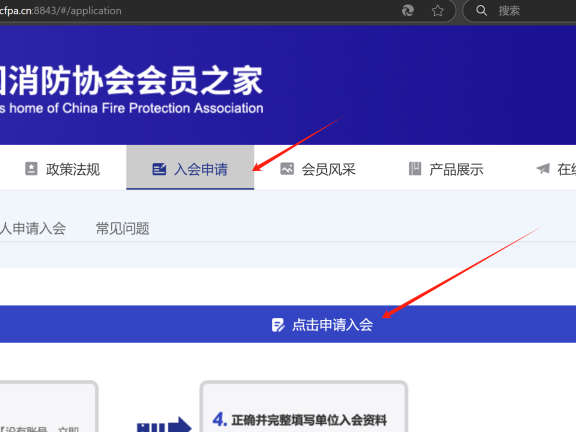576x432 pixels.
Task: Click the 消防协会会员之家 site title
Action: pyautogui.click(x=131, y=80)
